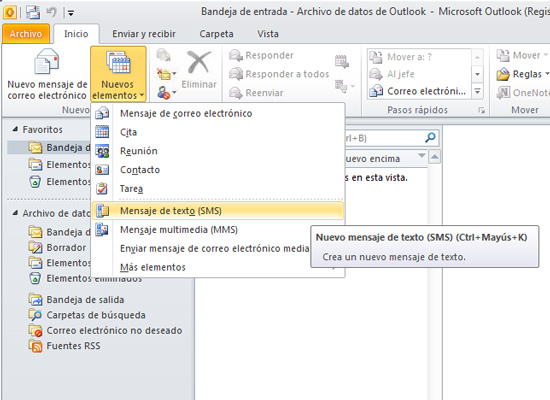Click the Undo icon in quick access toolbar
Viewport: 550px width, 400px height.
click(52, 13)
